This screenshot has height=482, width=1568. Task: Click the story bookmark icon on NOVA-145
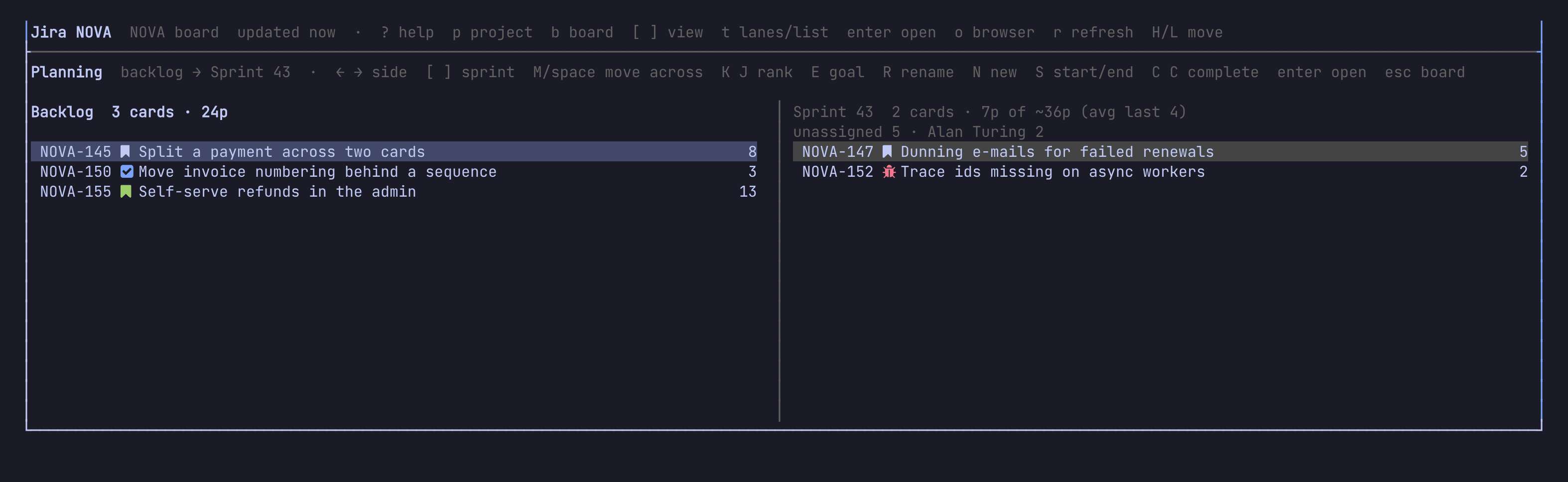(126, 151)
